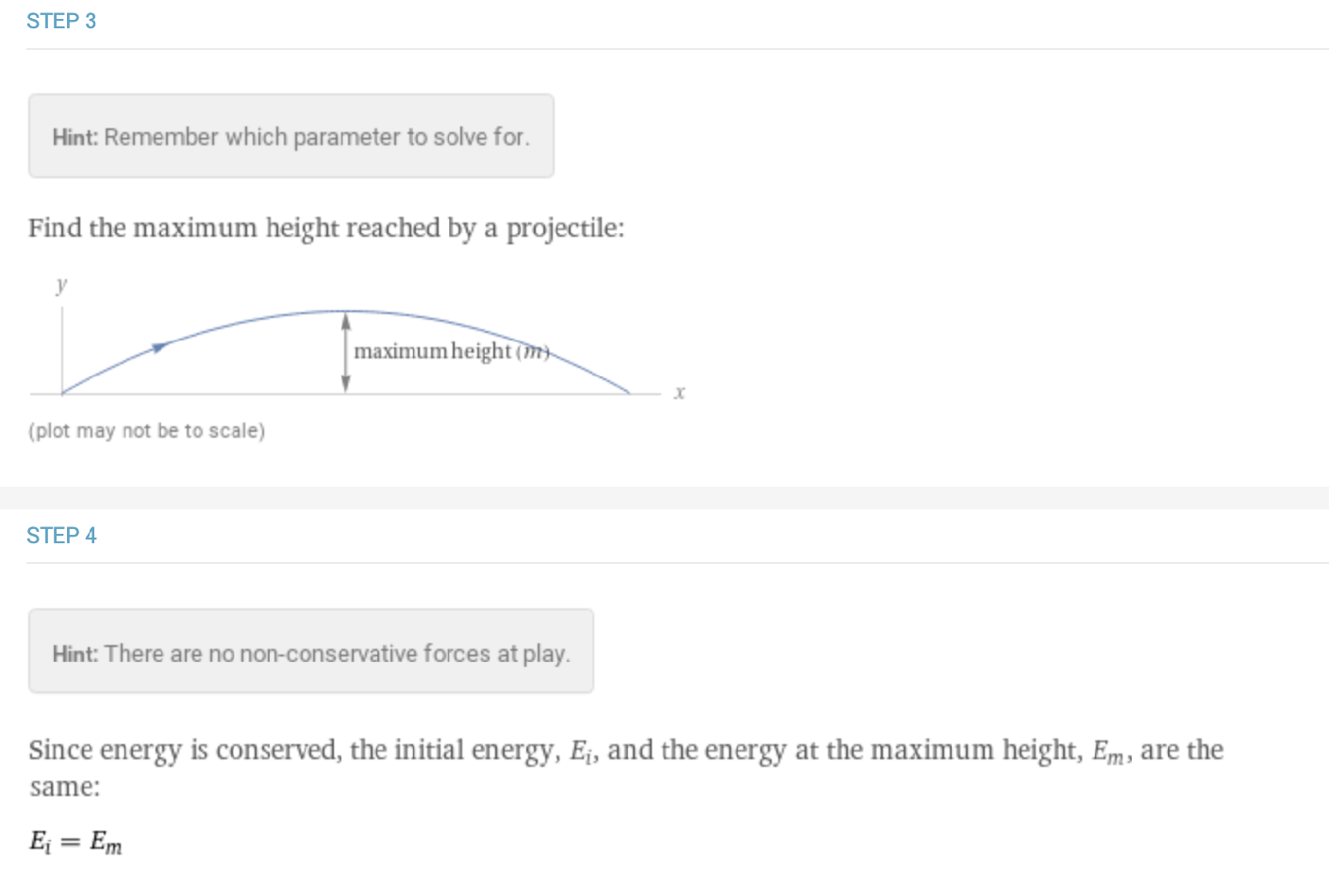
Task: Click the vertical double-headed maximum height arrow
Action: [346, 353]
